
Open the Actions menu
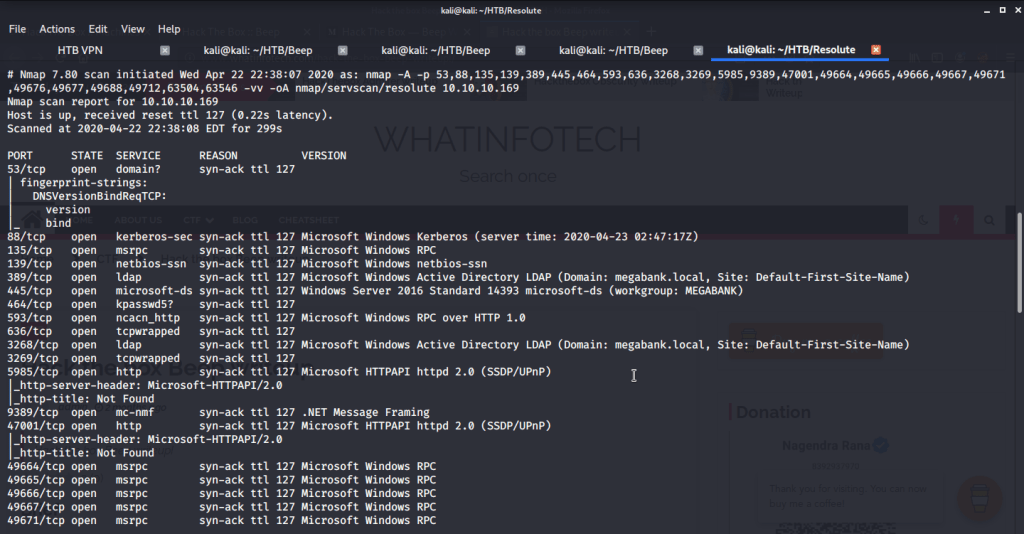coord(57,29)
